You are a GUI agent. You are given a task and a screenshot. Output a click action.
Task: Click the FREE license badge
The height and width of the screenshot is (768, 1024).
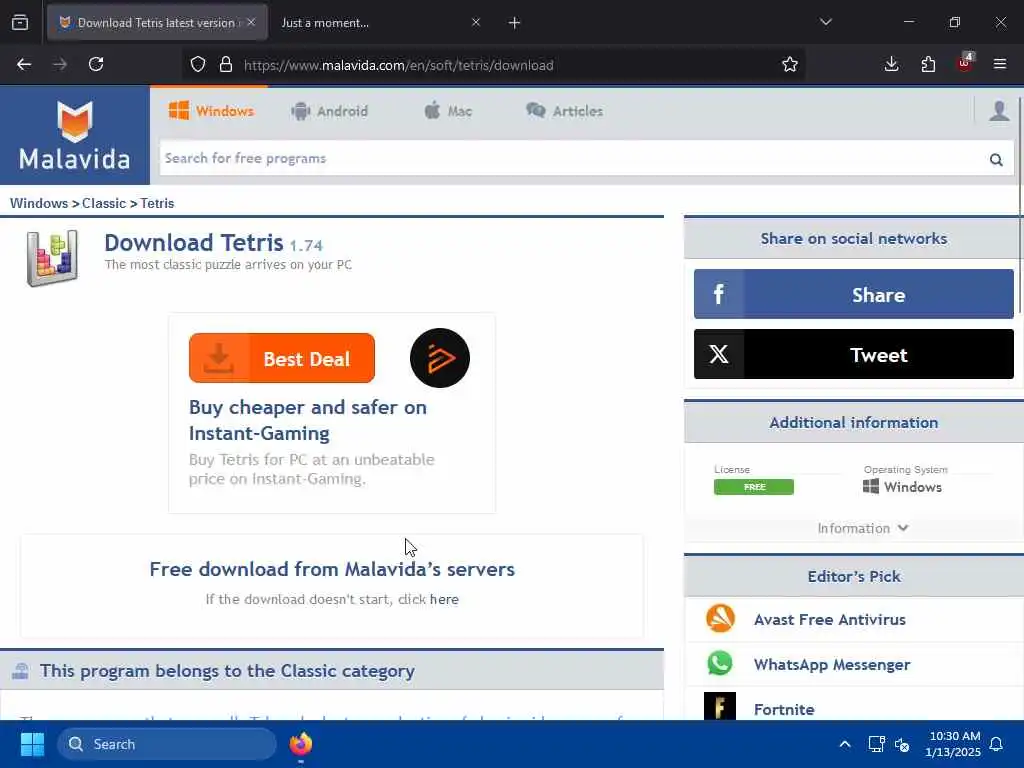point(754,487)
